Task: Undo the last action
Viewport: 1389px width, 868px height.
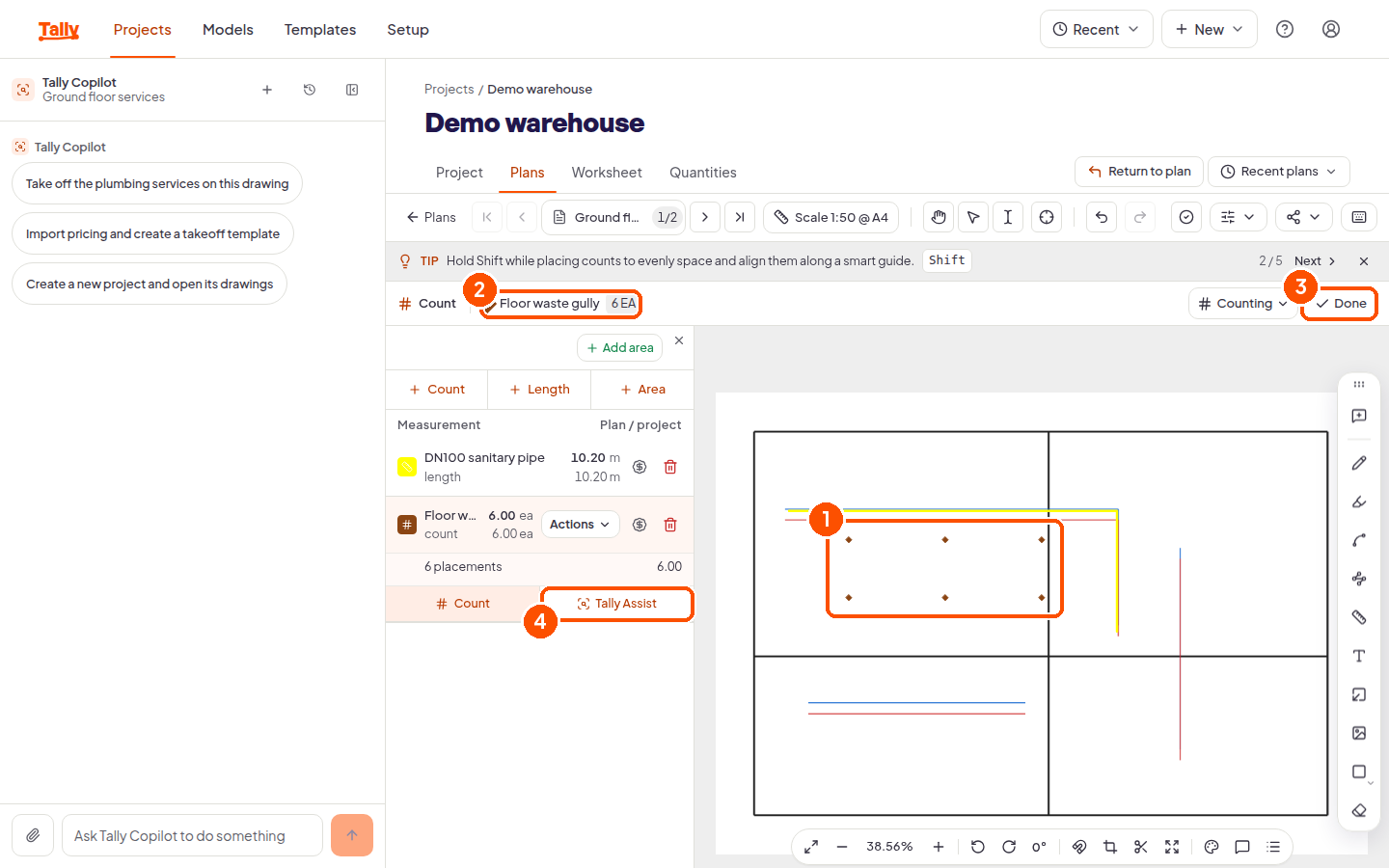Action: click(1102, 217)
